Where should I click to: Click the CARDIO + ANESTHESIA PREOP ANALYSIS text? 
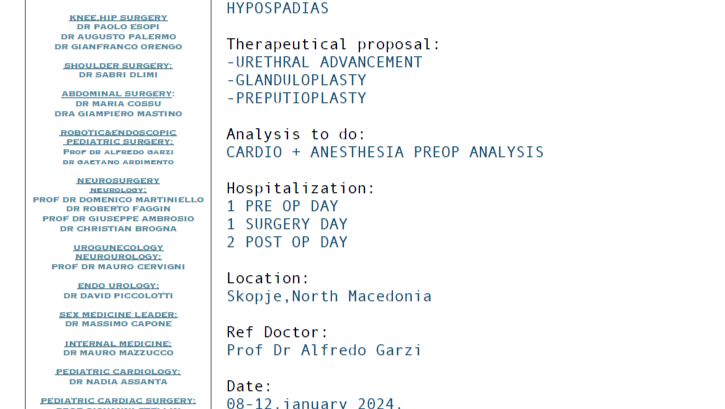pos(385,152)
